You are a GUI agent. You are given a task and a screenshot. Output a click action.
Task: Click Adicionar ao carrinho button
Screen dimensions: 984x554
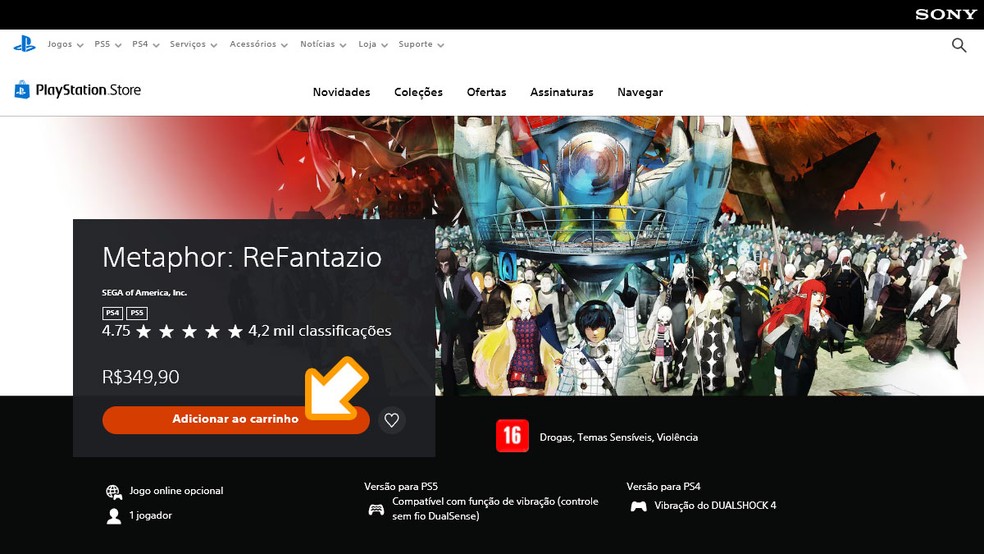[236, 420]
